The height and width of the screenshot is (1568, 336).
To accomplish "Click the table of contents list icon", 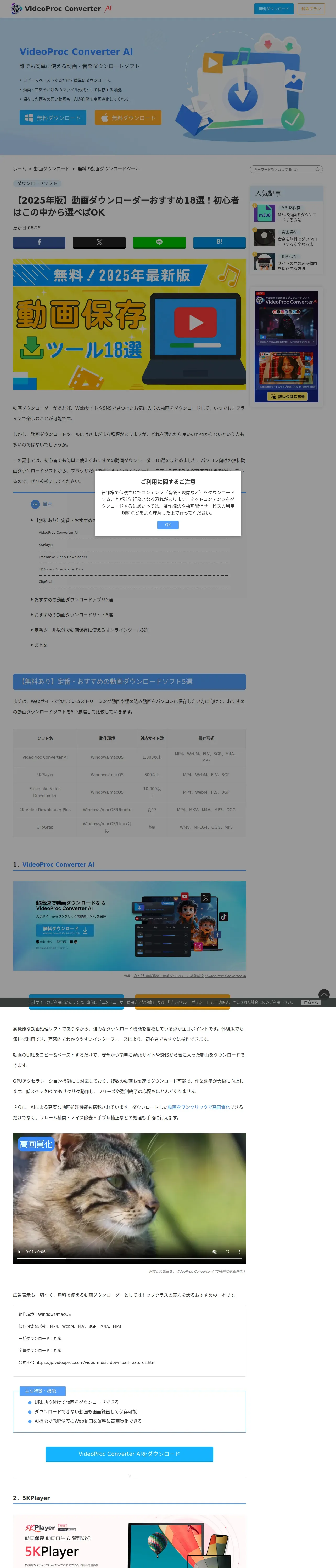I will pyautogui.click(x=35, y=504).
